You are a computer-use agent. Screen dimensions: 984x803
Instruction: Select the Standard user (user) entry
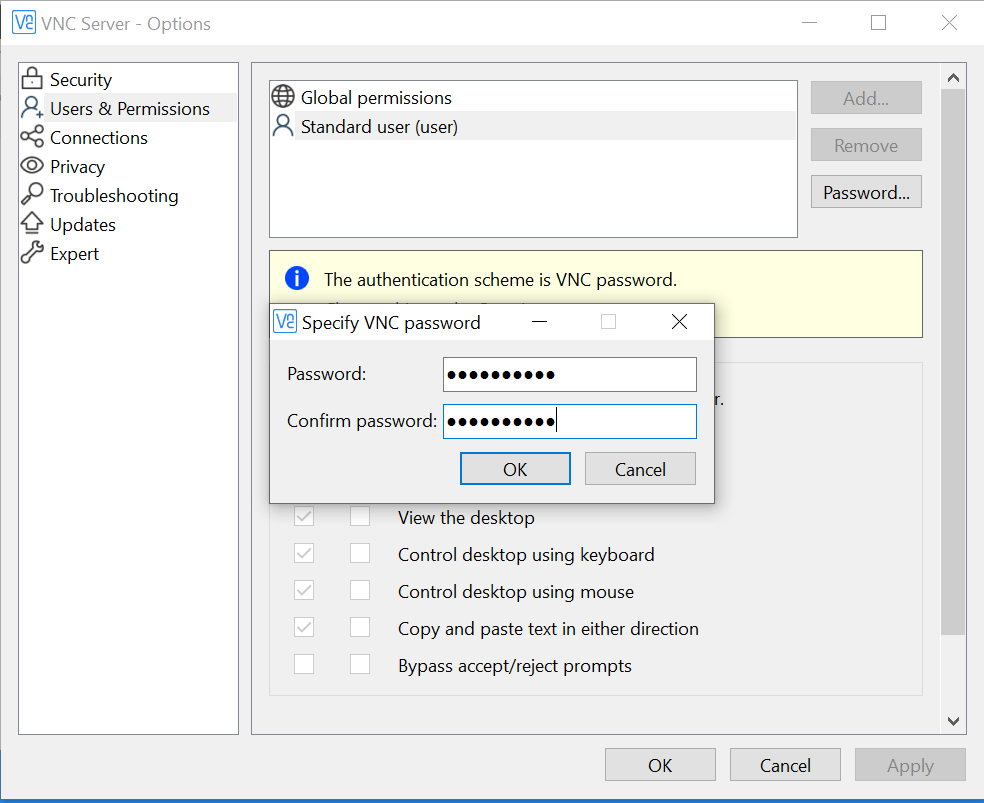(533, 126)
